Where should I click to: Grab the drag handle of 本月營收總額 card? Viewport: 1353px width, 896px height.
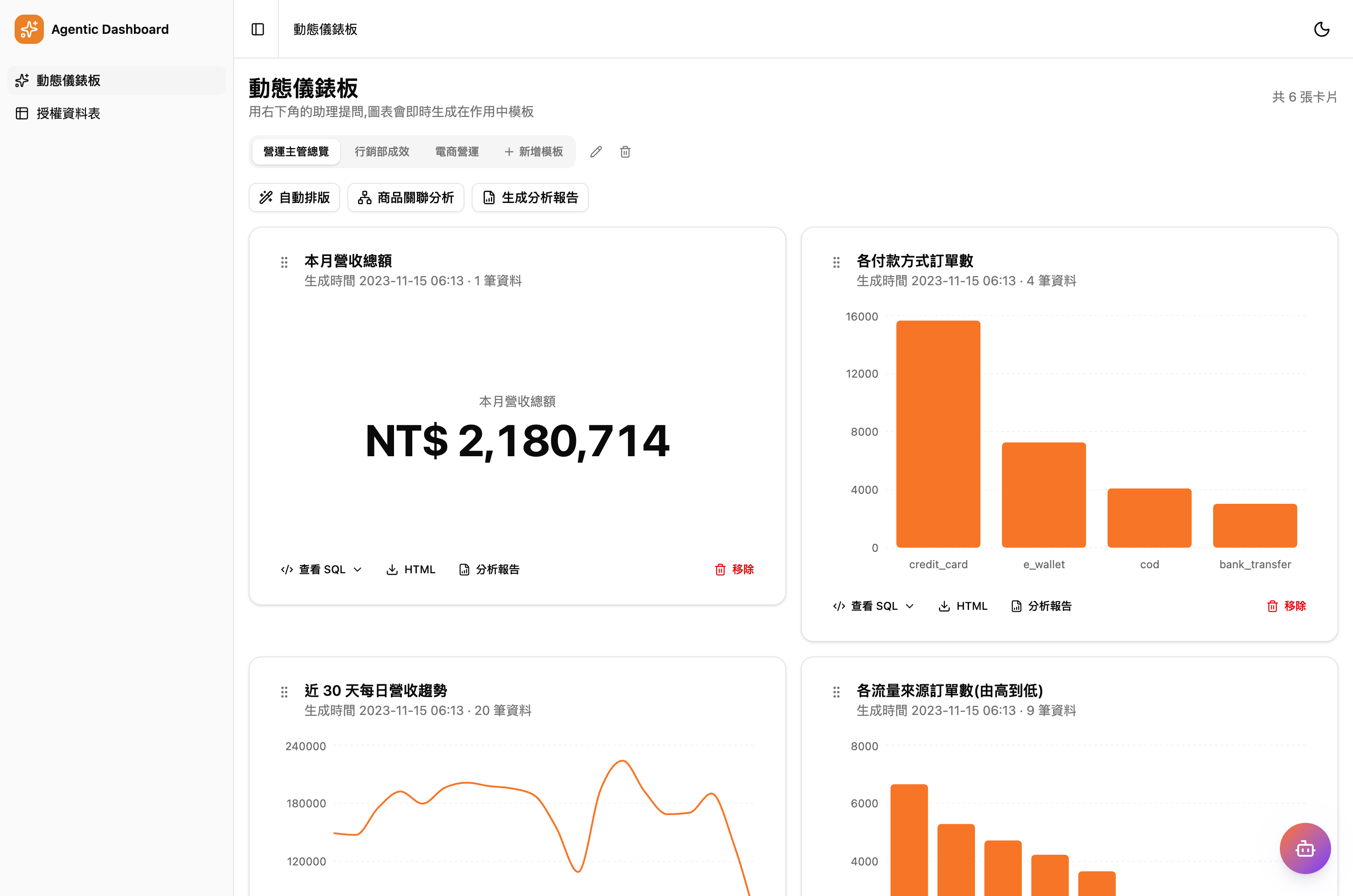click(284, 262)
